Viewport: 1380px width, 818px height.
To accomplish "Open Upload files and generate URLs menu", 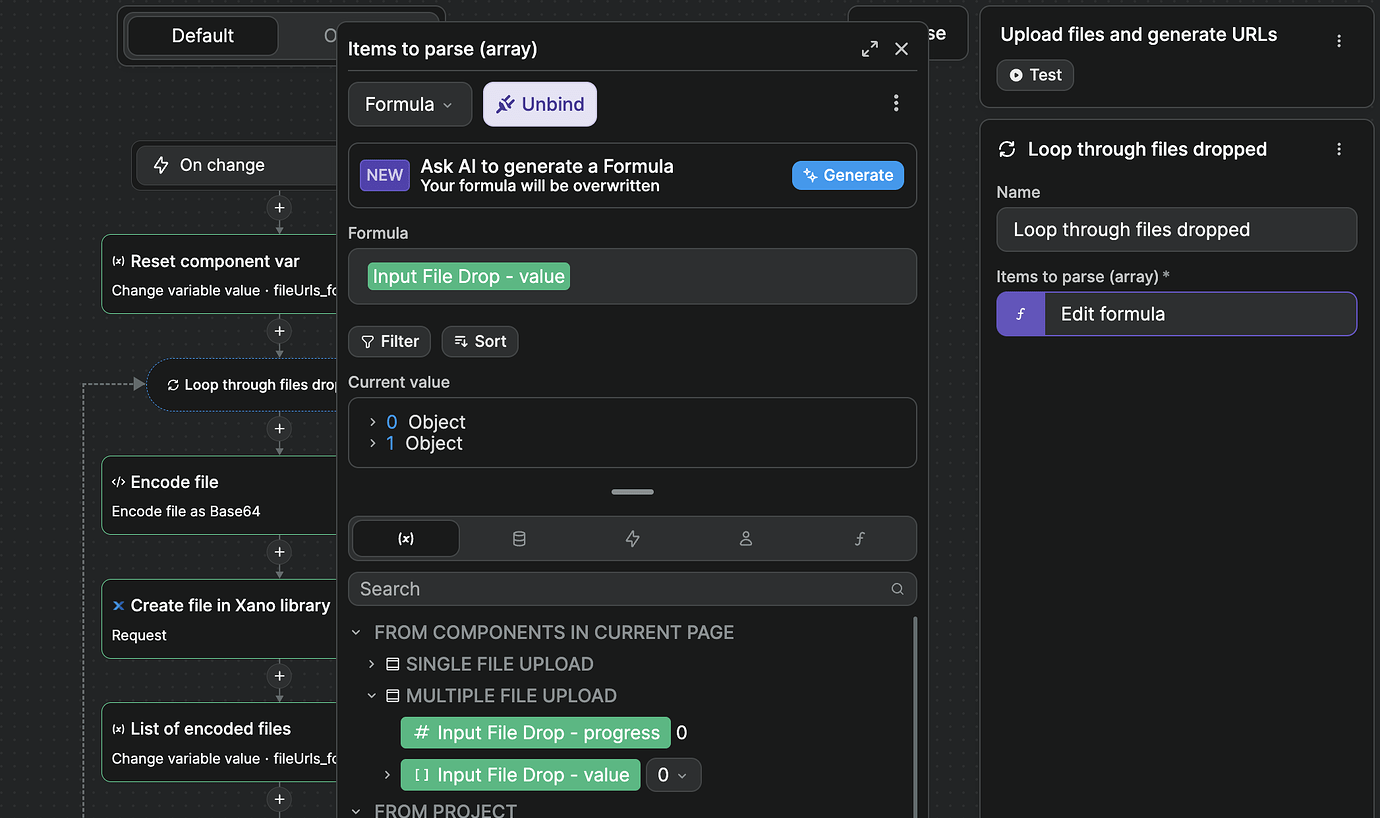I will point(1339,41).
